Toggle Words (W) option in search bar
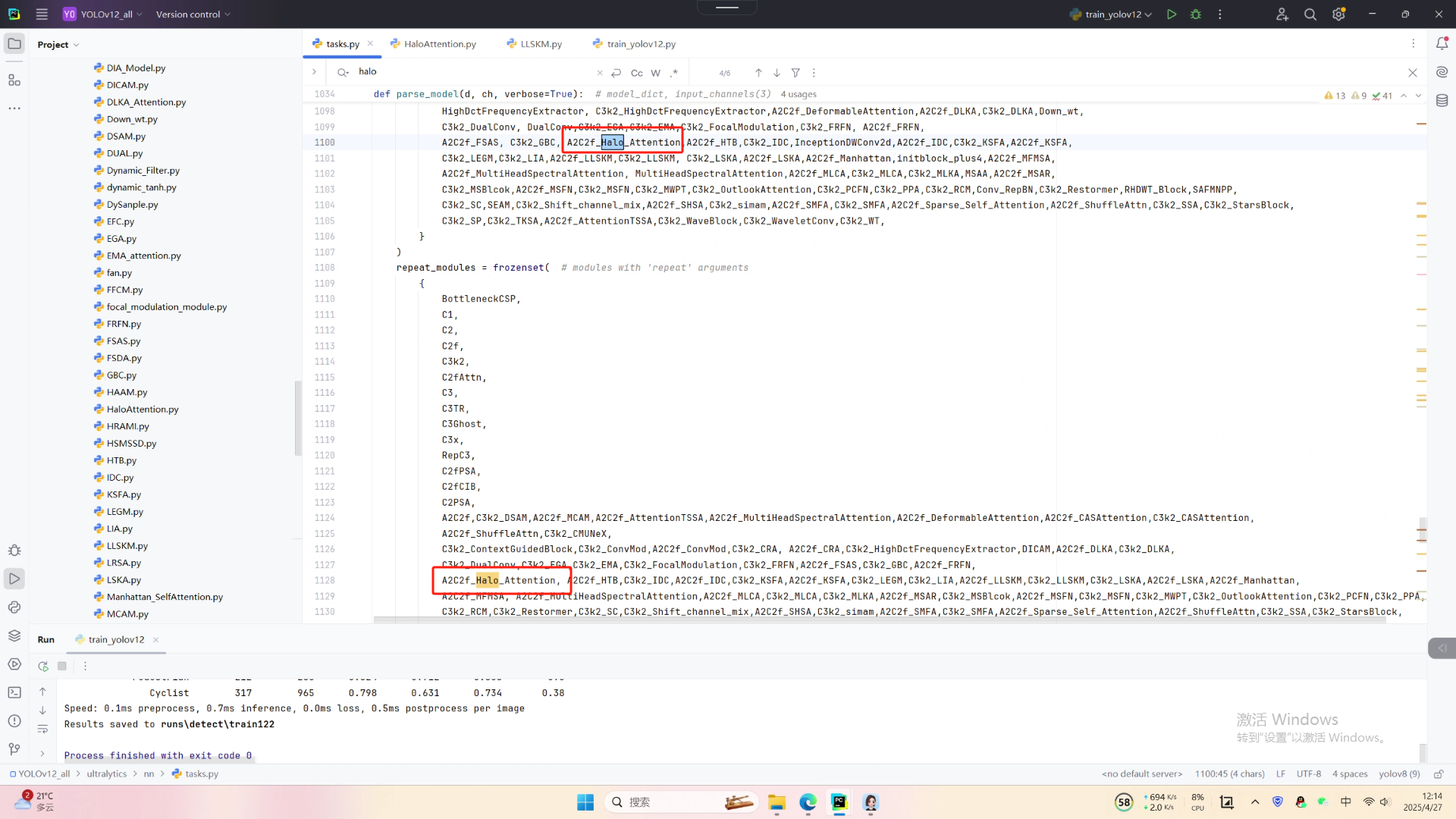This screenshot has width=1456, height=819. pos(655,73)
